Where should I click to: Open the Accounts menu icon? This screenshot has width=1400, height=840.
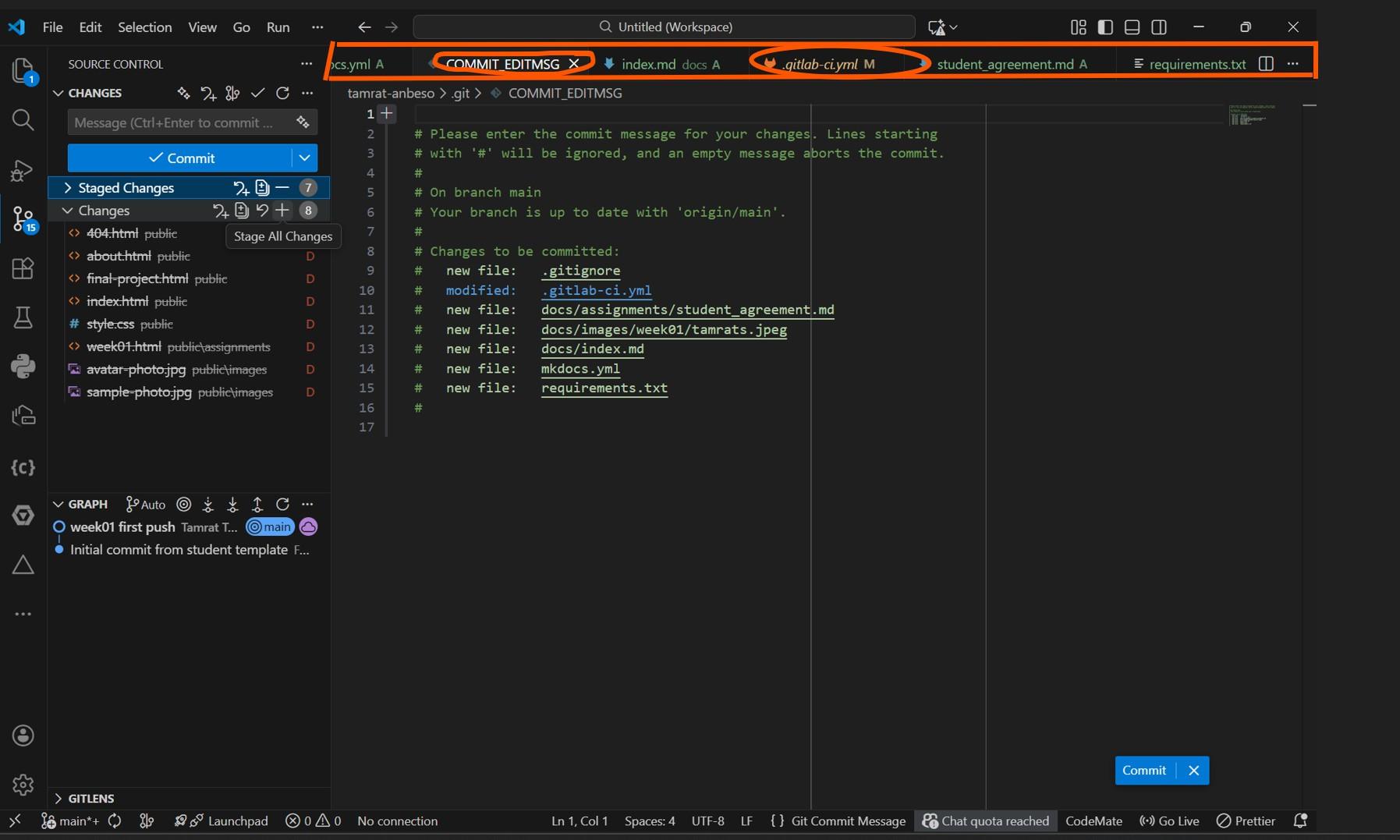pyautogui.click(x=23, y=735)
